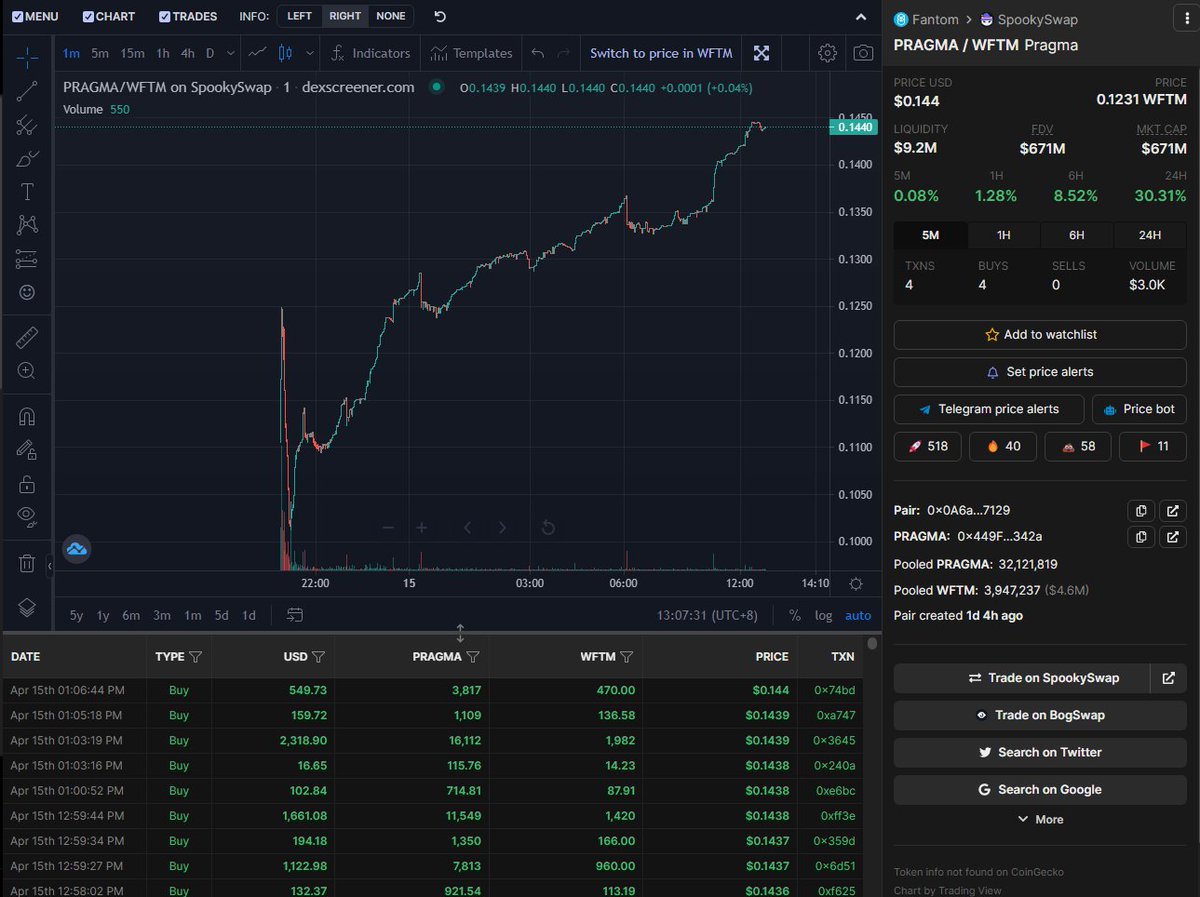Image resolution: width=1200 pixels, height=897 pixels.
Task: Open the candlestick chart type dropdown
Action: [309, 53]
